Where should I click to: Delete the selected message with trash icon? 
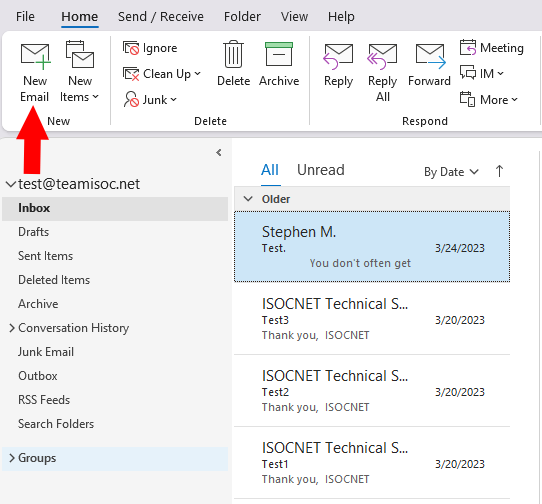[233, 54]
